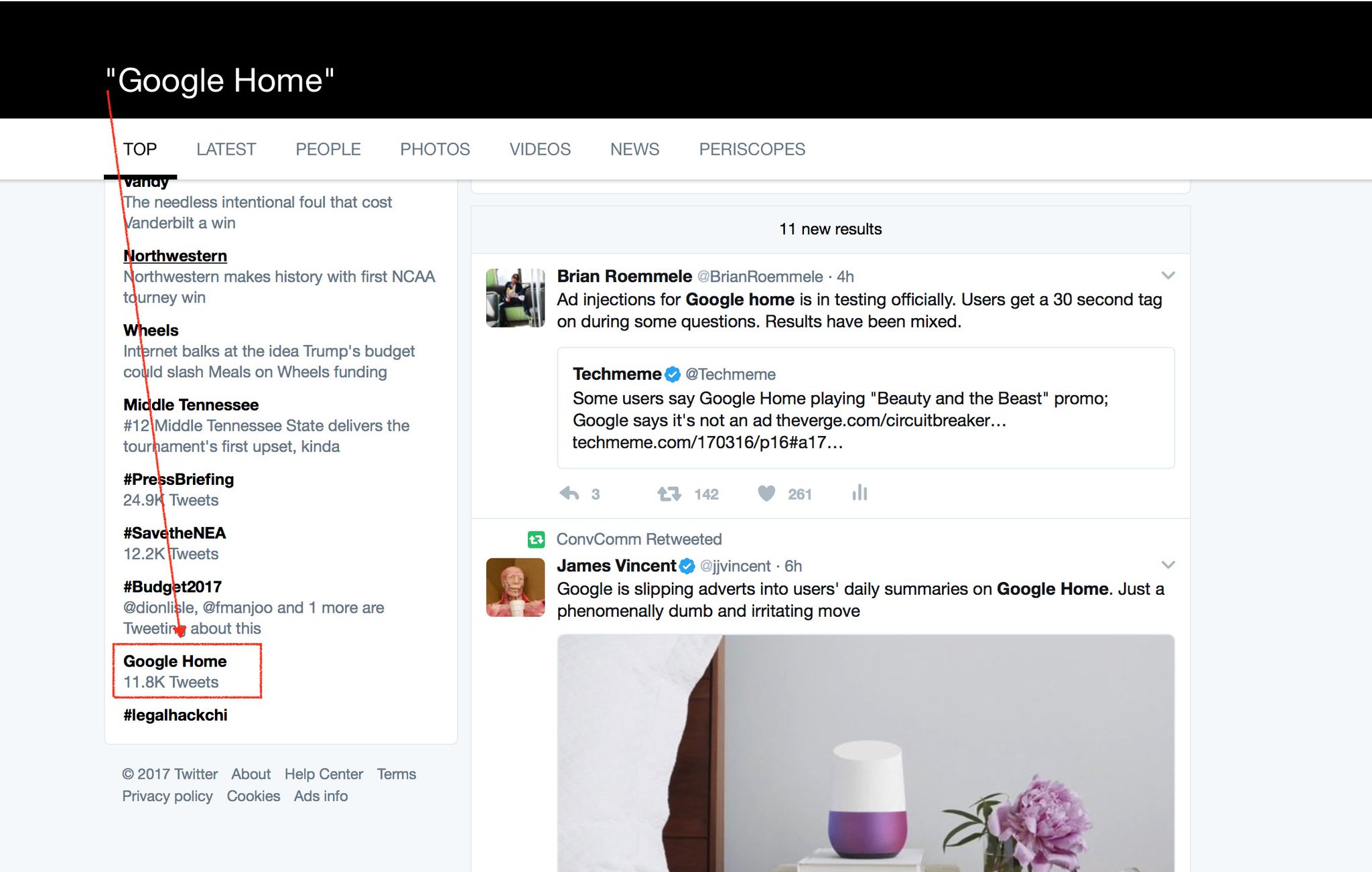Click James Vincent's name
The image size is (1372, 872).
(x=616, y=566)
